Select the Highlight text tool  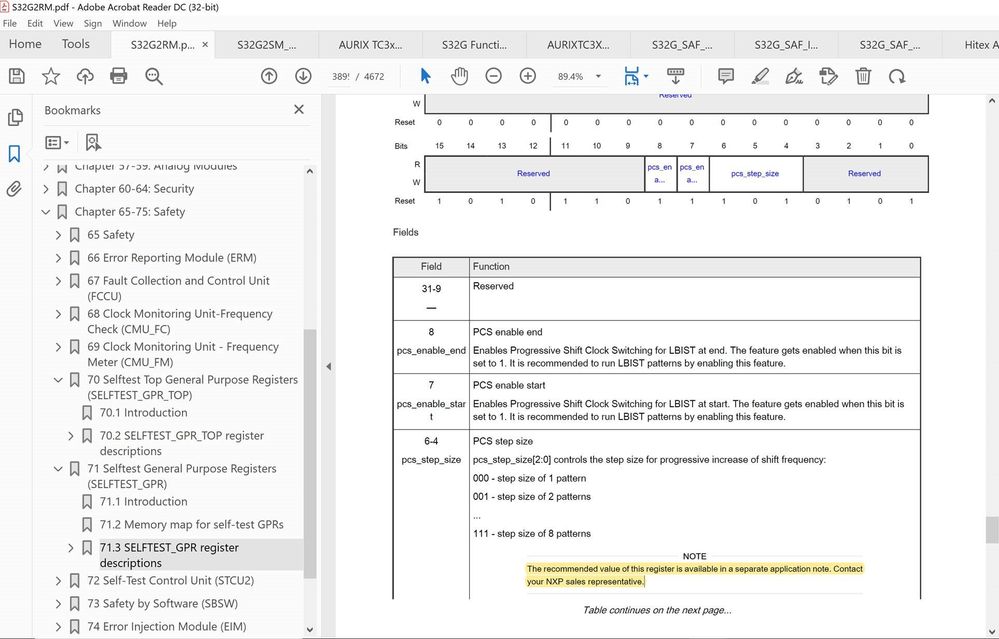[760, 76]
